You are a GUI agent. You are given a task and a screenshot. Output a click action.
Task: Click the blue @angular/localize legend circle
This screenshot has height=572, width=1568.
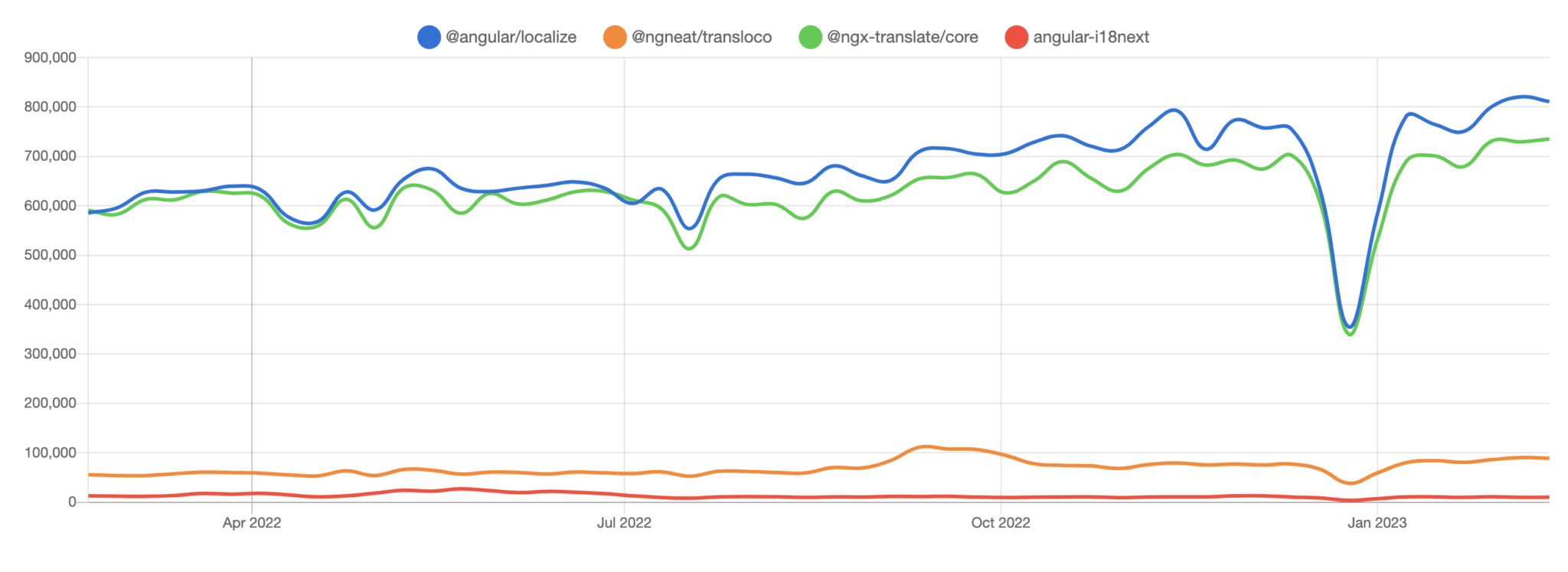tap(429, 37)
